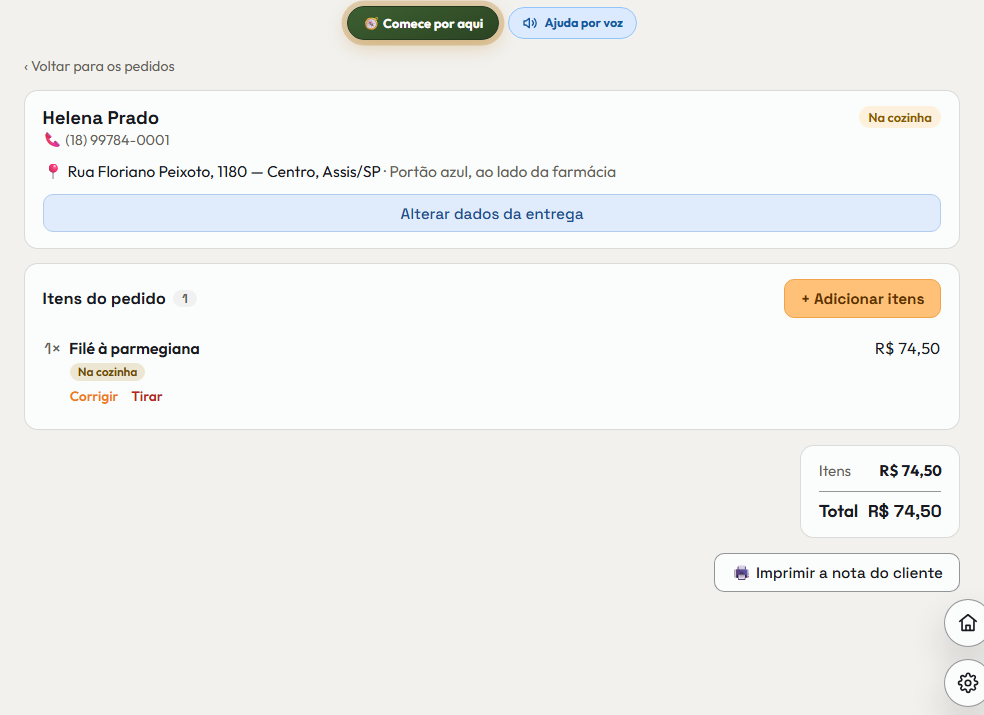Click 'Alterar dados da entrega' button
The height and width of the screenshot is (715, 984).
tap(492, 213)
